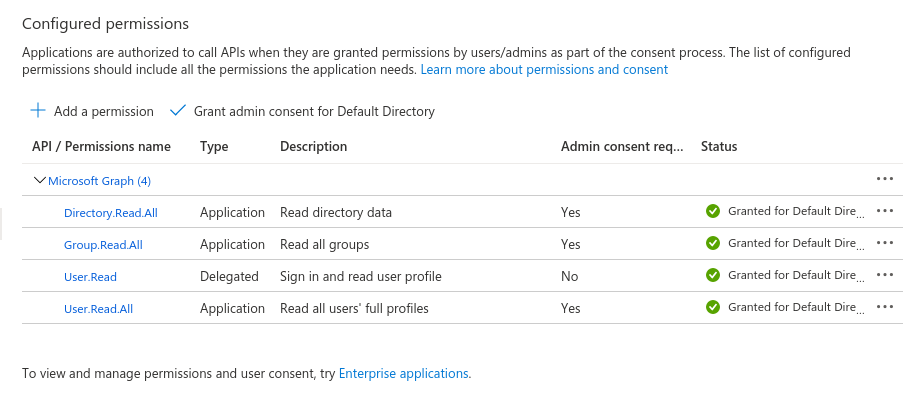Screen dimensions: 918x395
Task: Click Application type in Directory.Read.All row
Action: pyautogui.click(x=232, y=212)
